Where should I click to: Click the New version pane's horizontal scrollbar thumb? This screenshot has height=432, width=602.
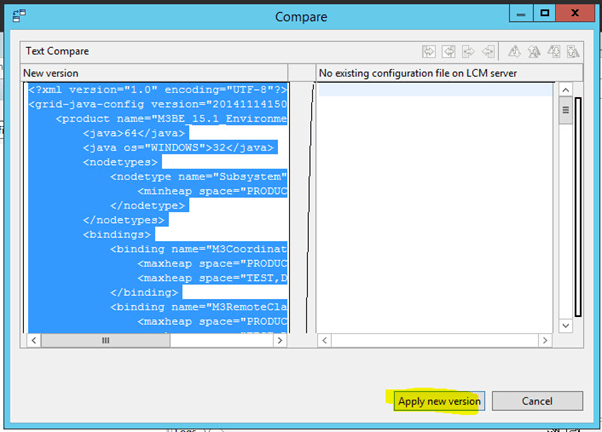pos(103,341)
